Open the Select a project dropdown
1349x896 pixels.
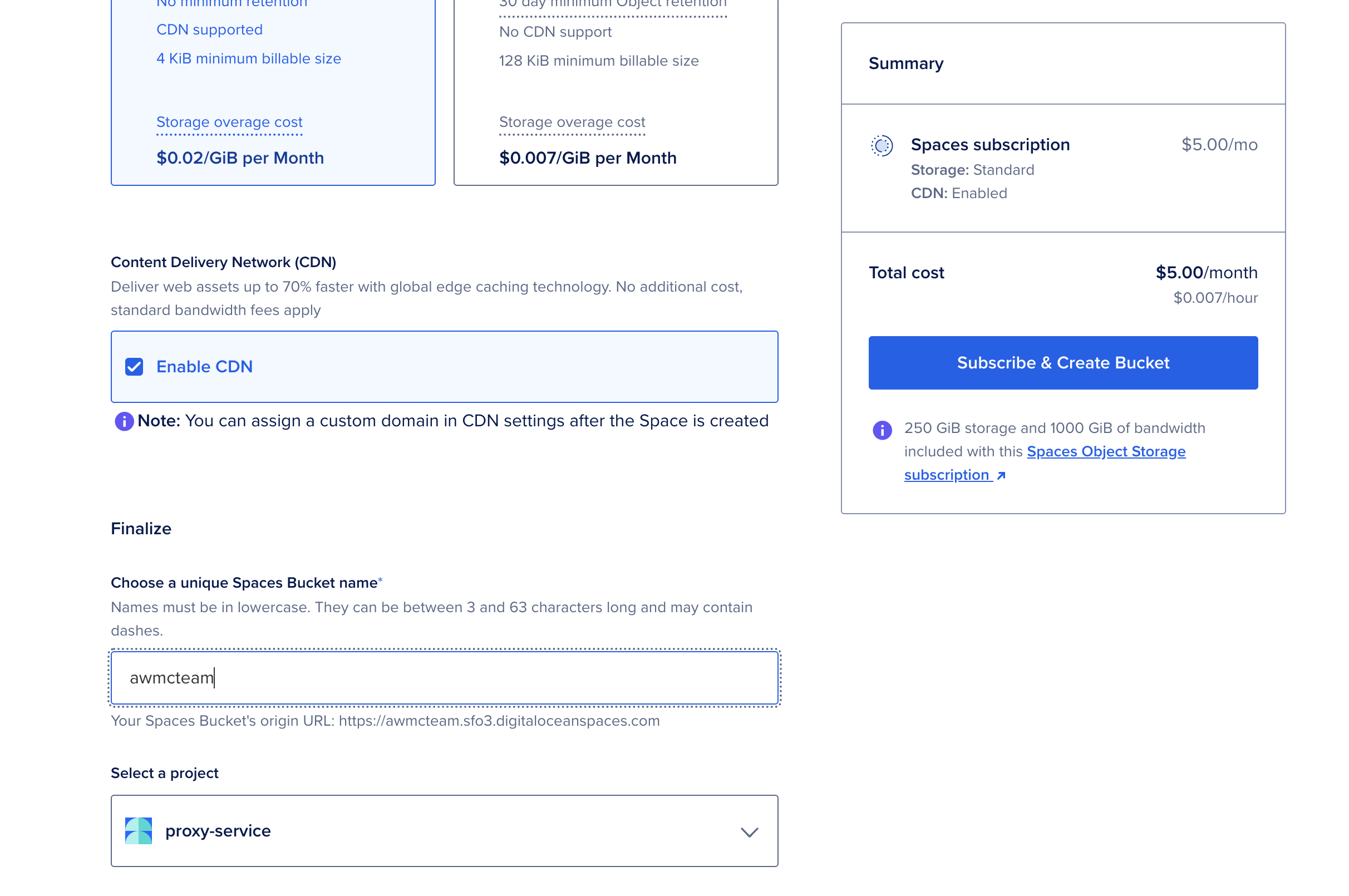point(444,830)
